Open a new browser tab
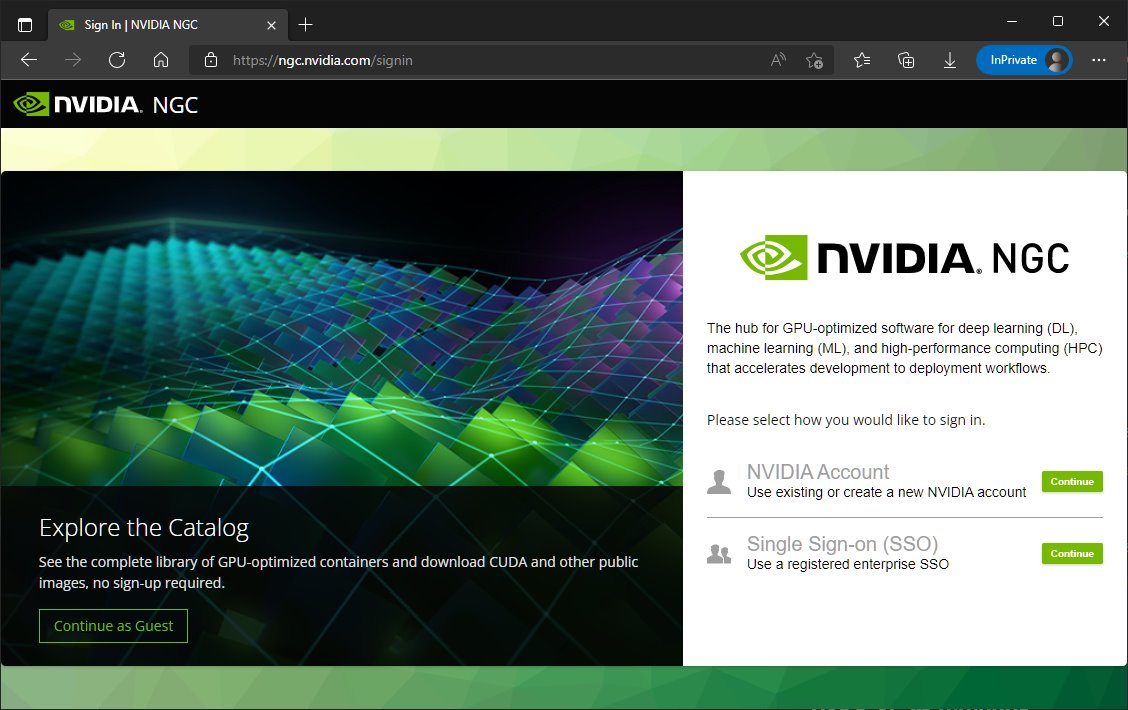This screenshot has width=1128, height=710. (x=306, y=24)
